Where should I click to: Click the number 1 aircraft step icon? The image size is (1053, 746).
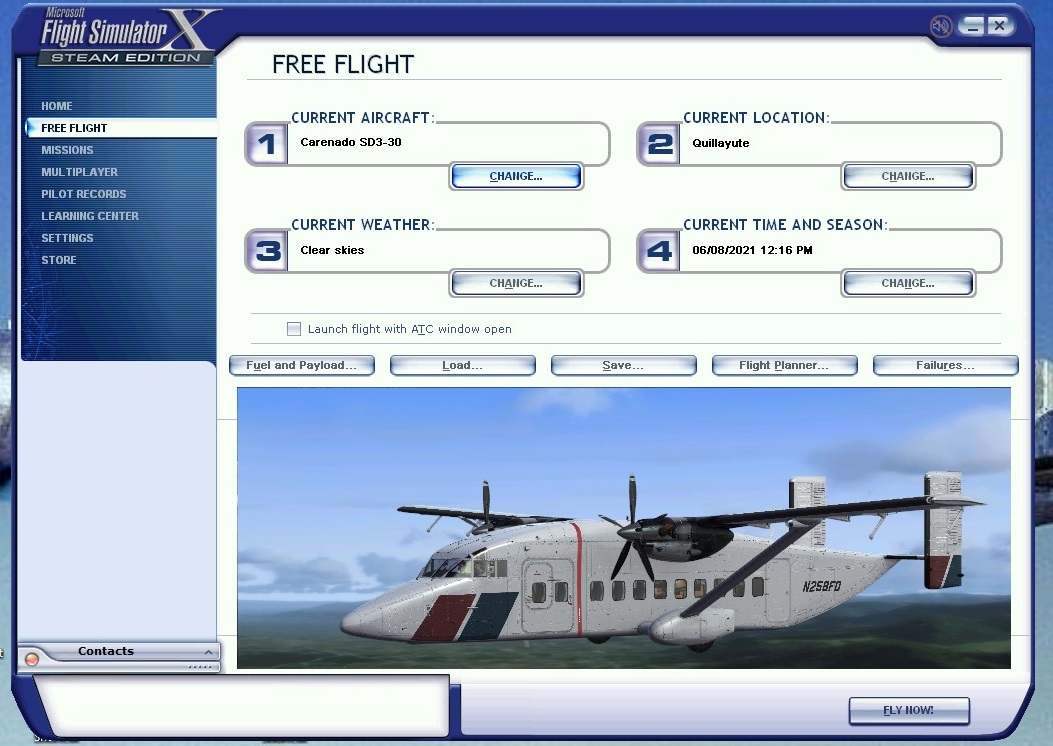267,144
